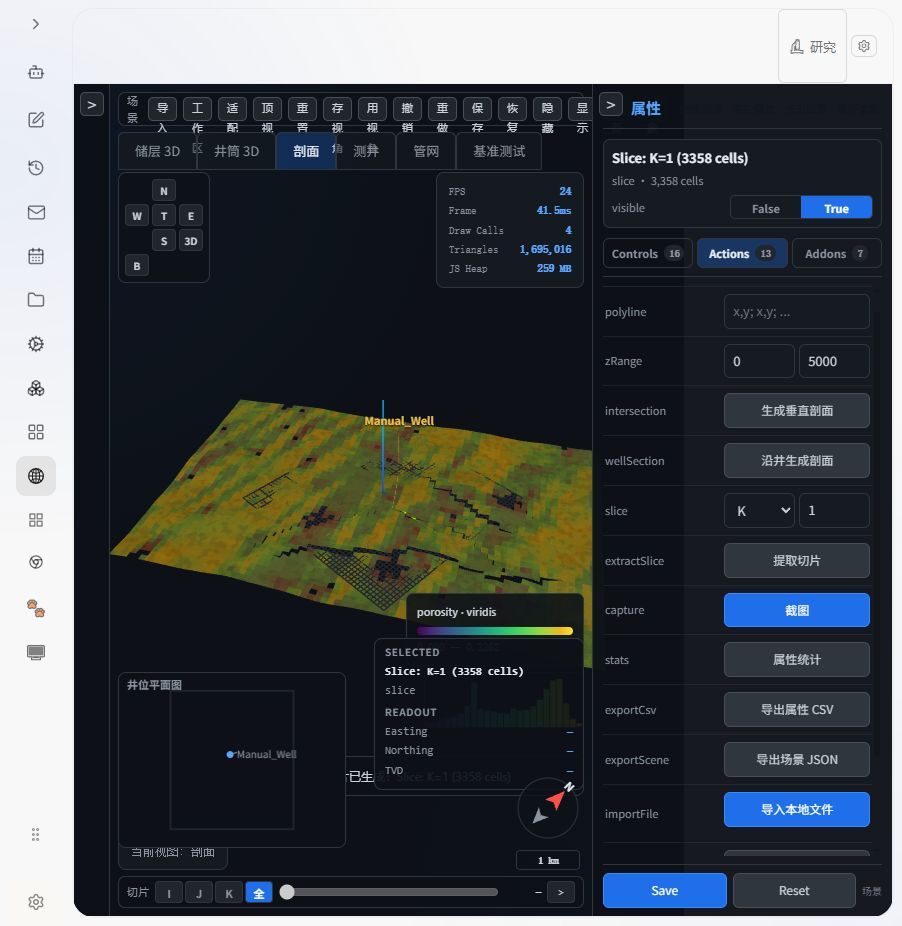The width and height of the screenshot is (902, 926).
Task: Save the properties with the Save button
Action: click(x=665, y=891)
